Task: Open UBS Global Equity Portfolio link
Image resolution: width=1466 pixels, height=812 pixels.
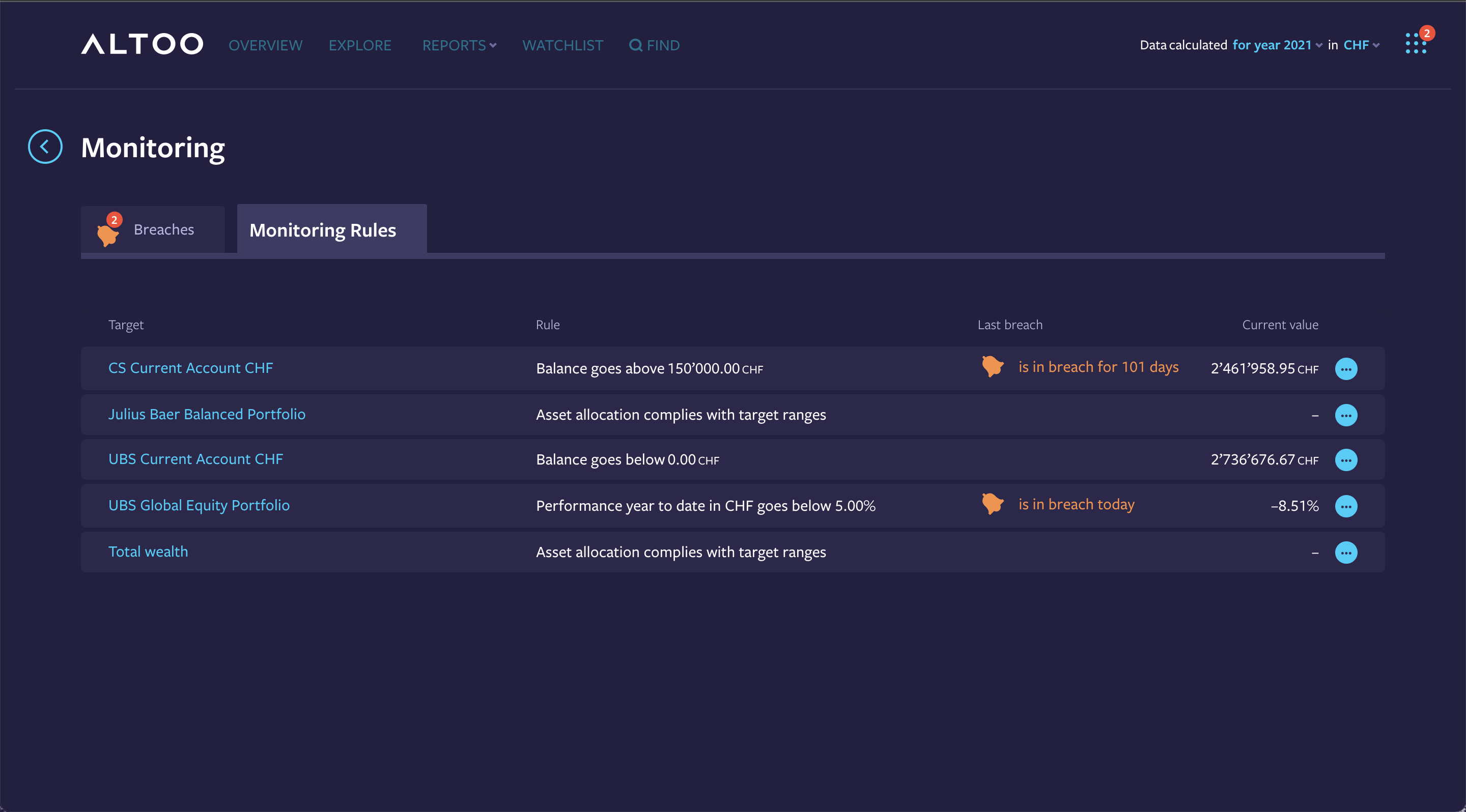Action: tap(199, 506)
